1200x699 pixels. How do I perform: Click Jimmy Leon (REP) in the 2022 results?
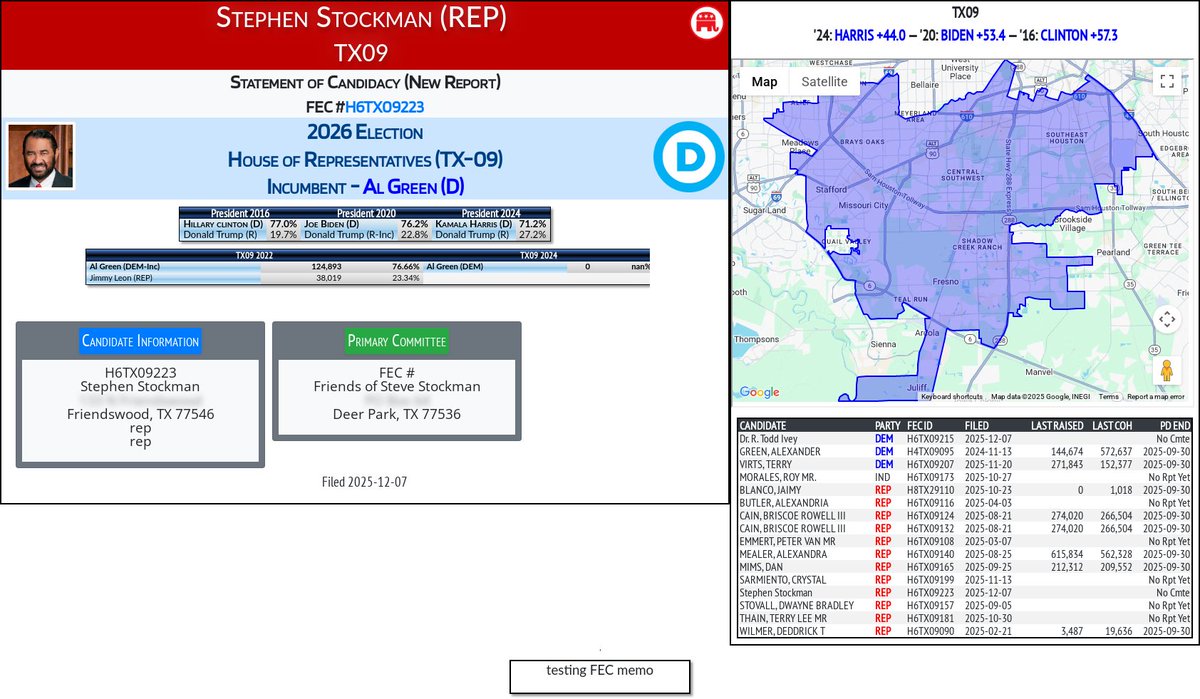(x=121, y=279)
